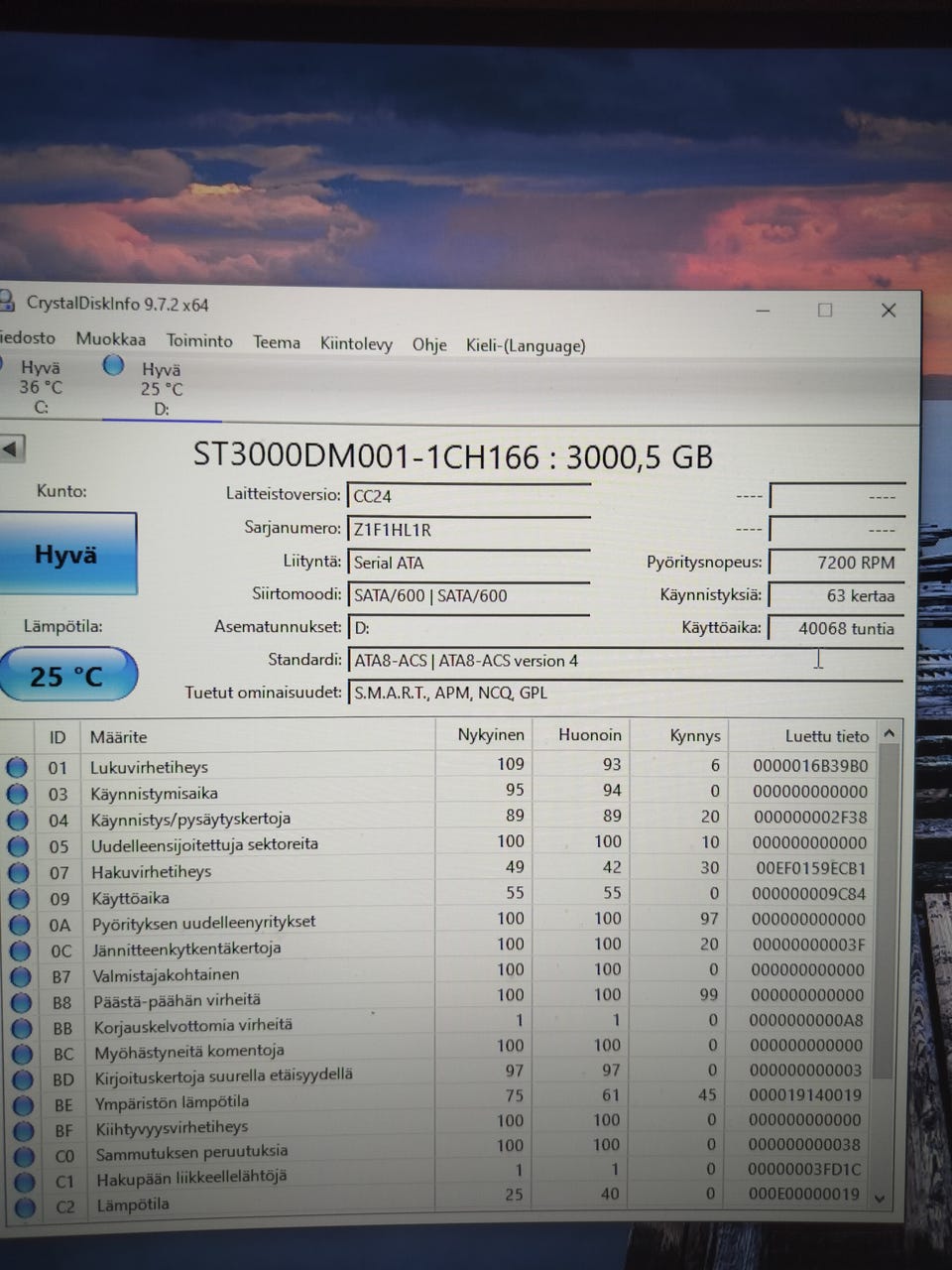Go to previous disk with left arrow

pos(10,448)
